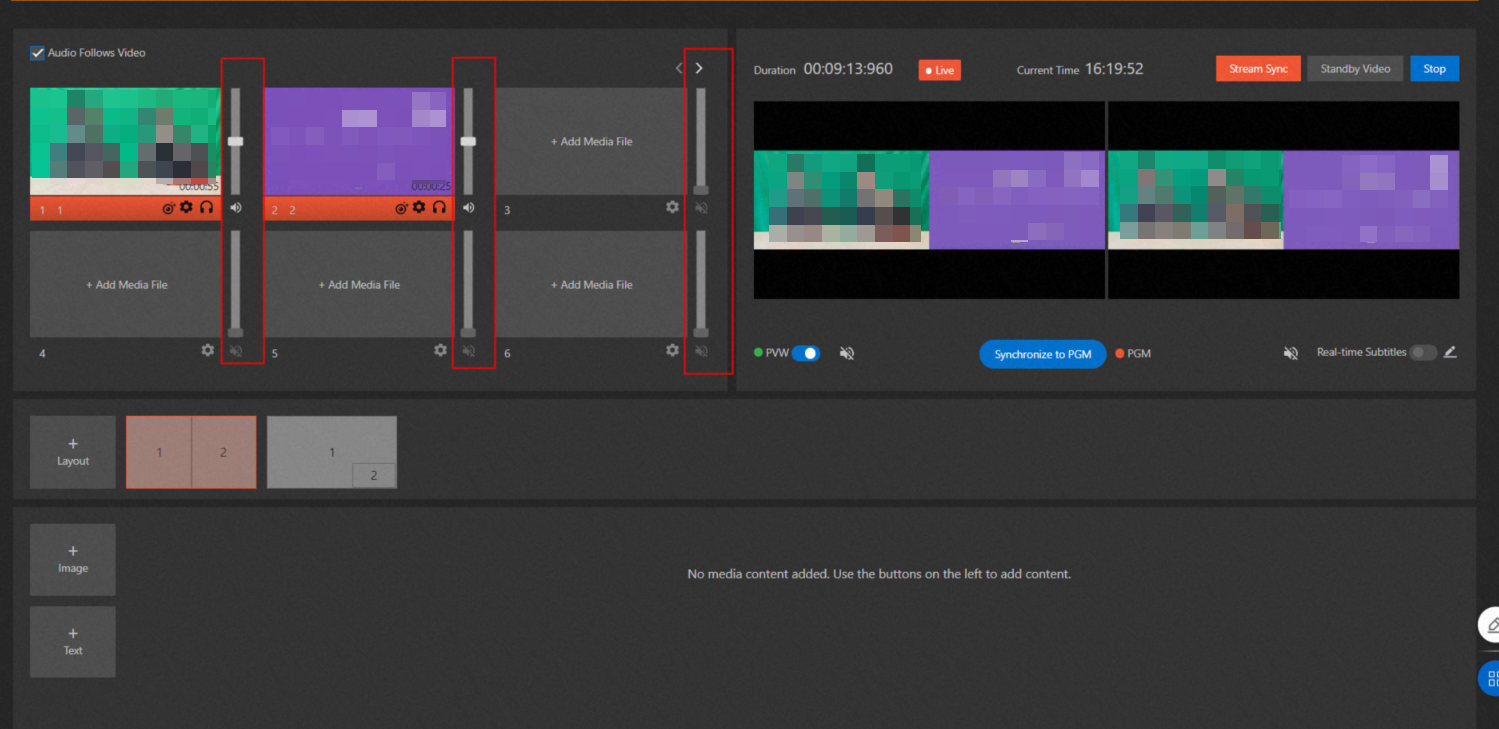
Task: Click the PVW preview monitor
Action: tap(929, 200)
